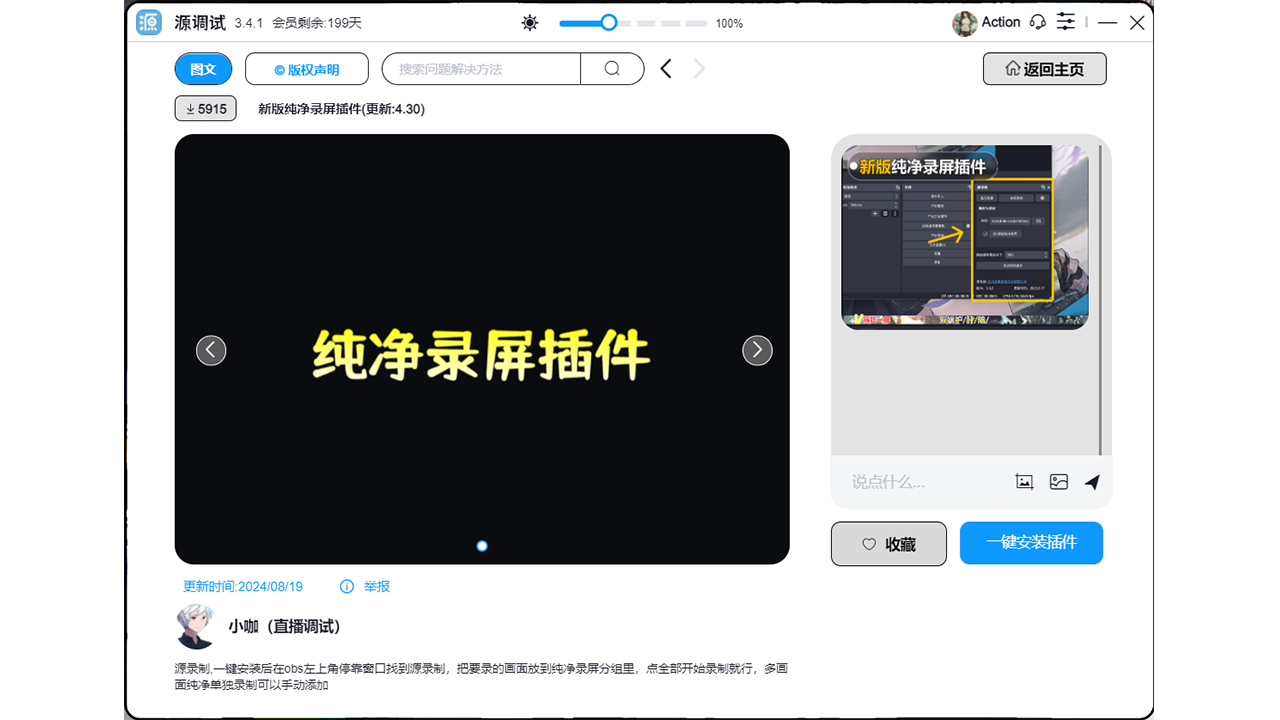Open the settings sliders icon beside Action

(x=1066, y=22)
